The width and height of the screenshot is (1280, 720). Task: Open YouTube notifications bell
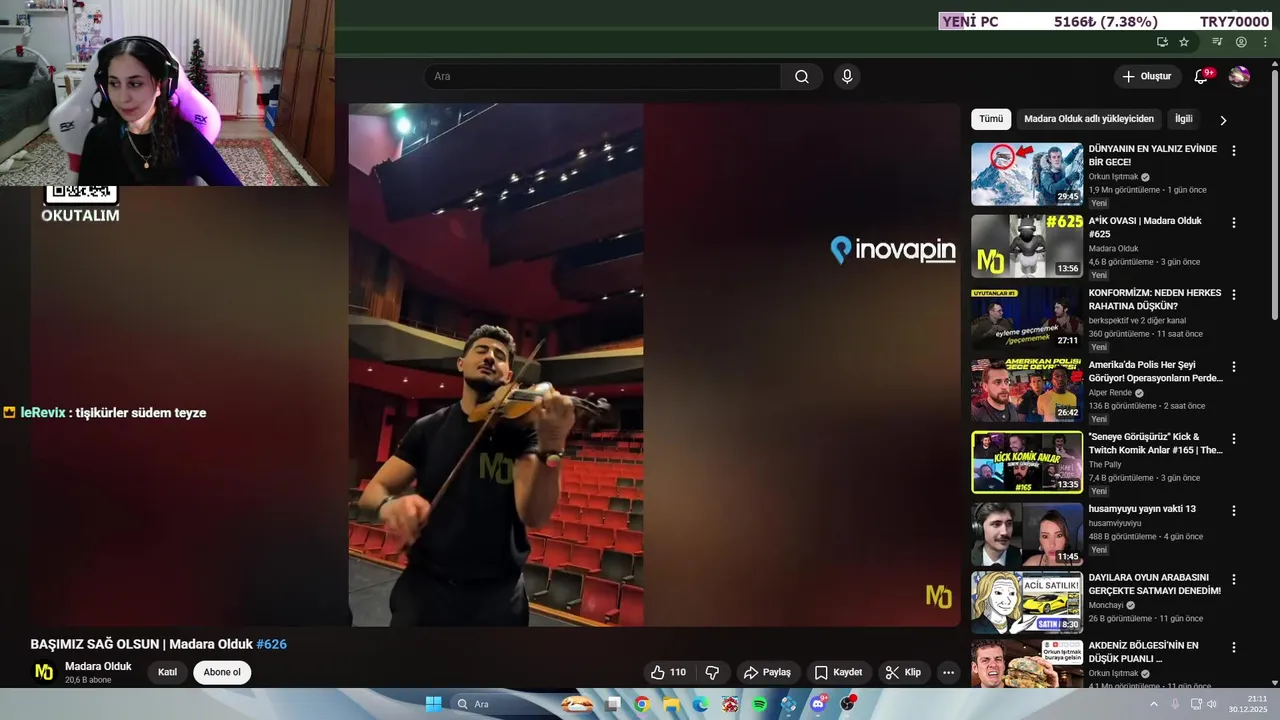(1202, 77)
